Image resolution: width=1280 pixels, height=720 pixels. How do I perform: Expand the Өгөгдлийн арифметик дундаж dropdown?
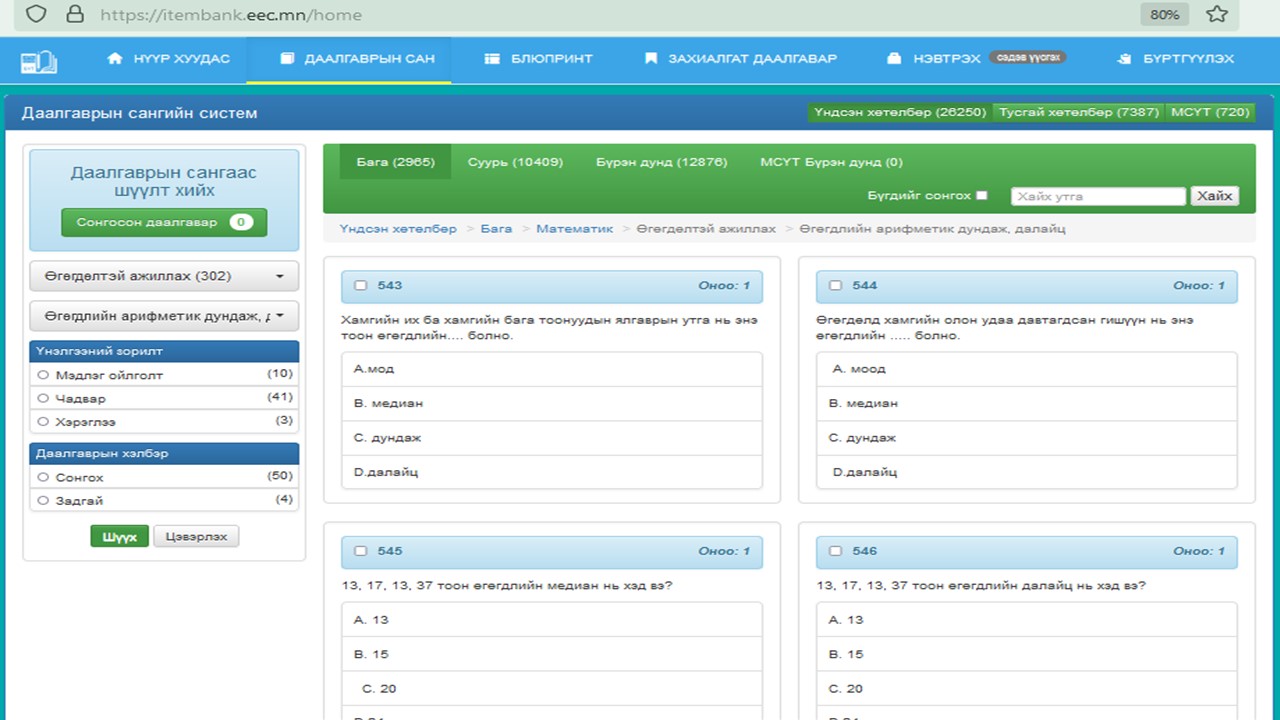(164, 317)
